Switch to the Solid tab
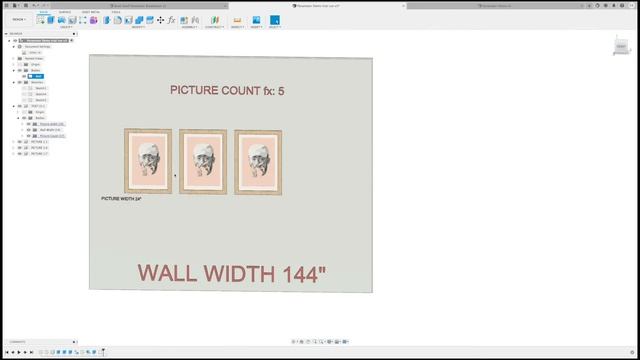 coord(43,12)
